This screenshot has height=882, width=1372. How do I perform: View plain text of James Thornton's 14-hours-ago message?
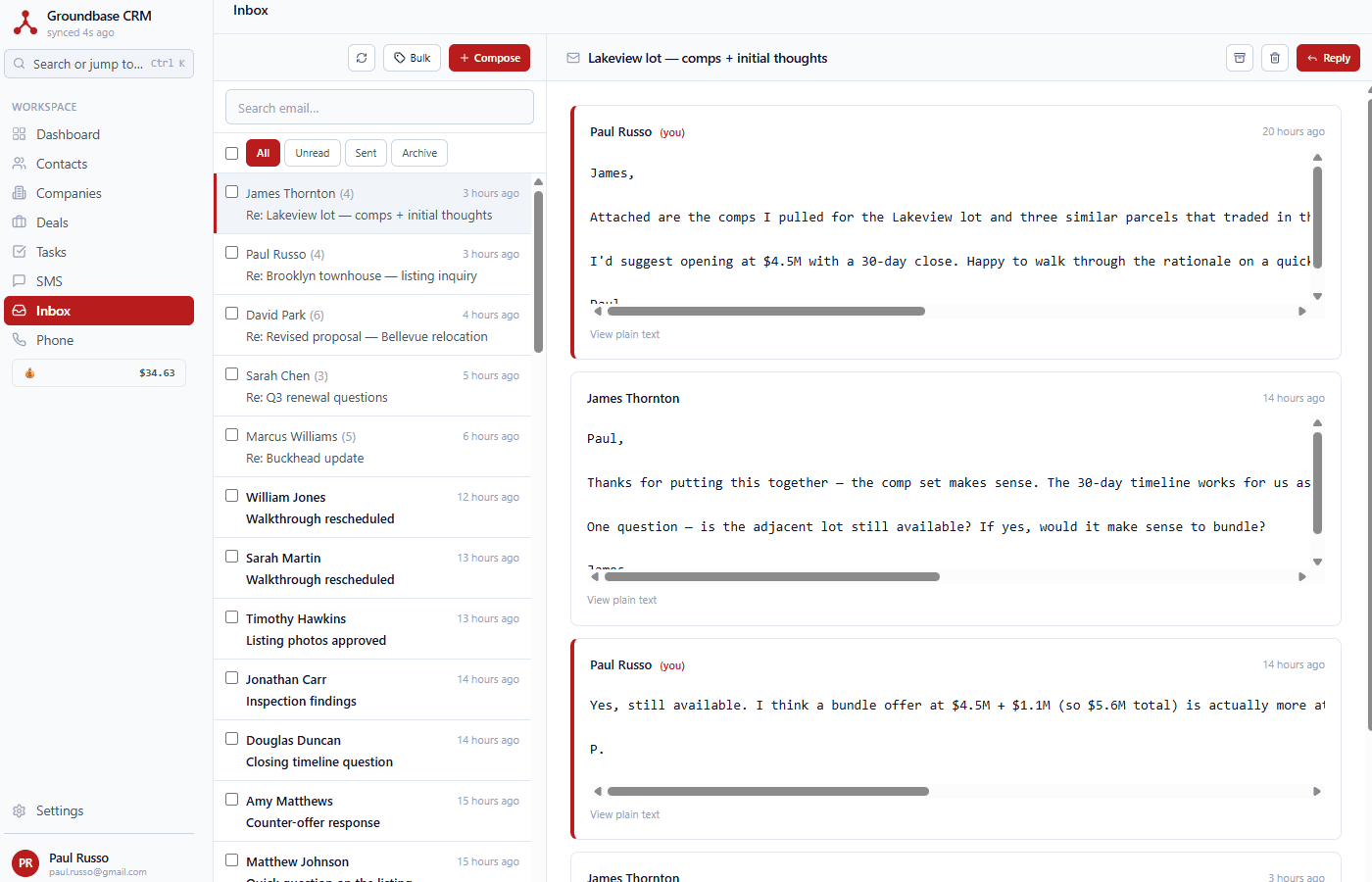pyautogui.click(x=621, y=600)
